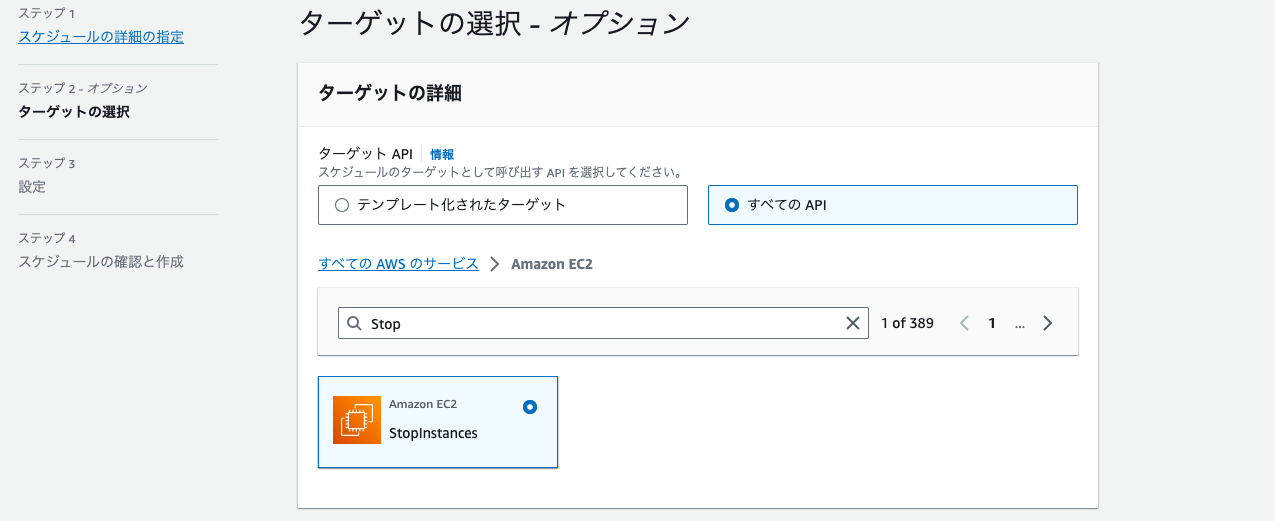This screenshot has width=1275, height=521.
Task: Click into the Stop search field
Action: tap(603, 323)
